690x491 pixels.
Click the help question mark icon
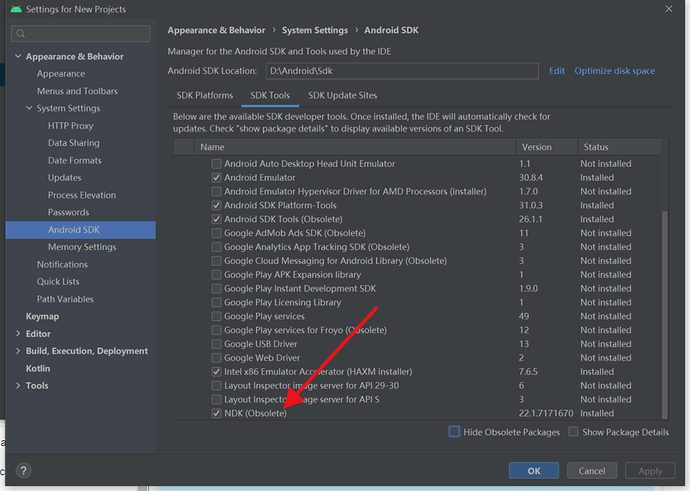coord(23,470)
